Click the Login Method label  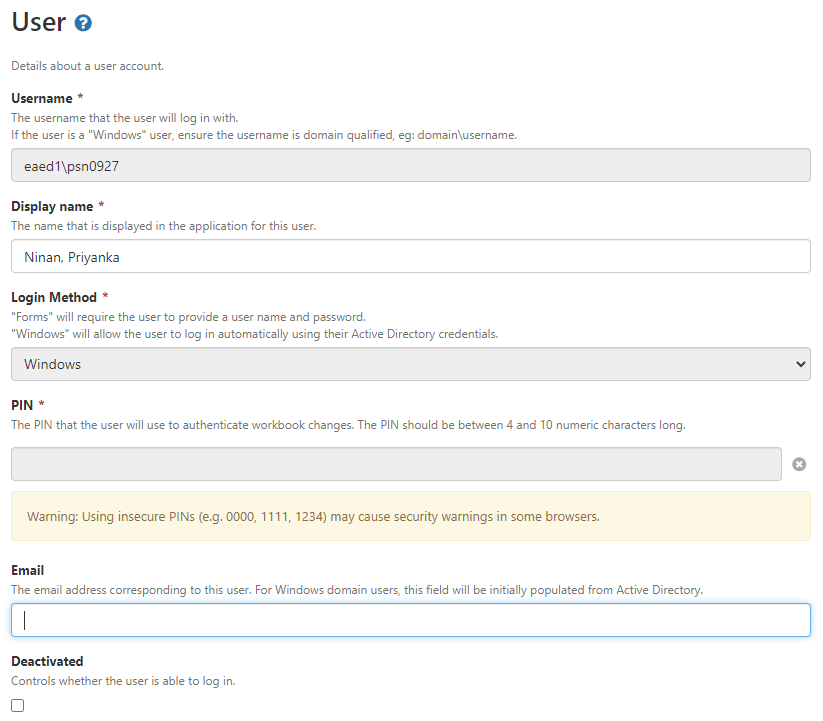[x=53, y=297]
